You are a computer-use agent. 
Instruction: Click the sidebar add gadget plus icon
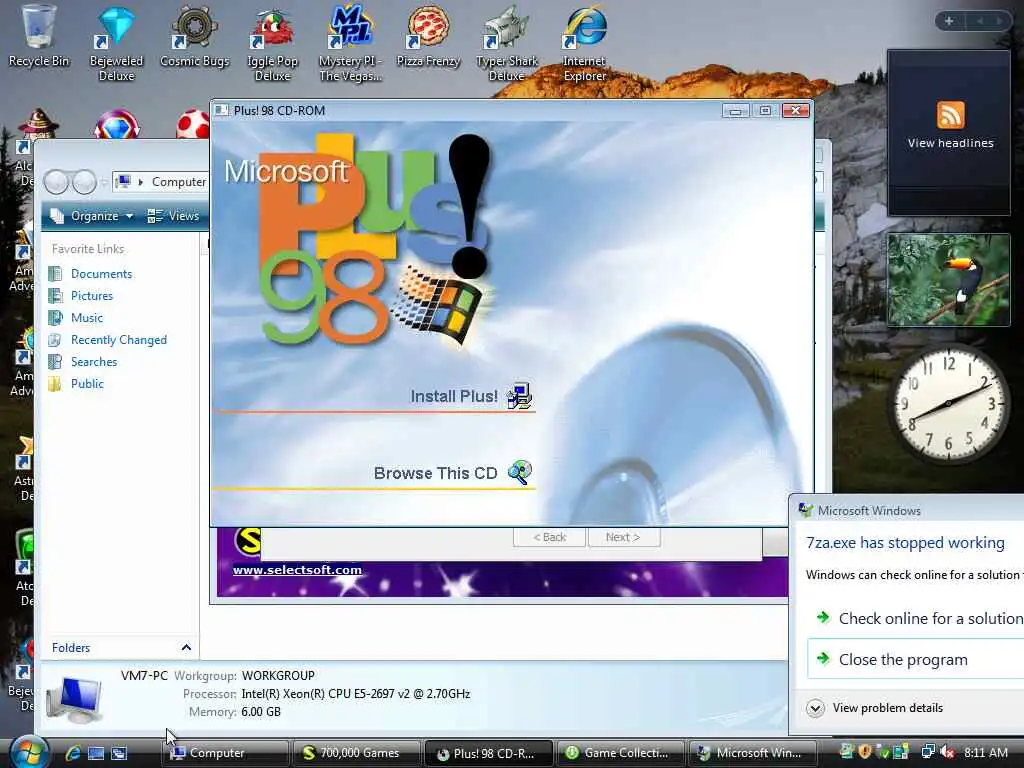(x=949, y=21)
